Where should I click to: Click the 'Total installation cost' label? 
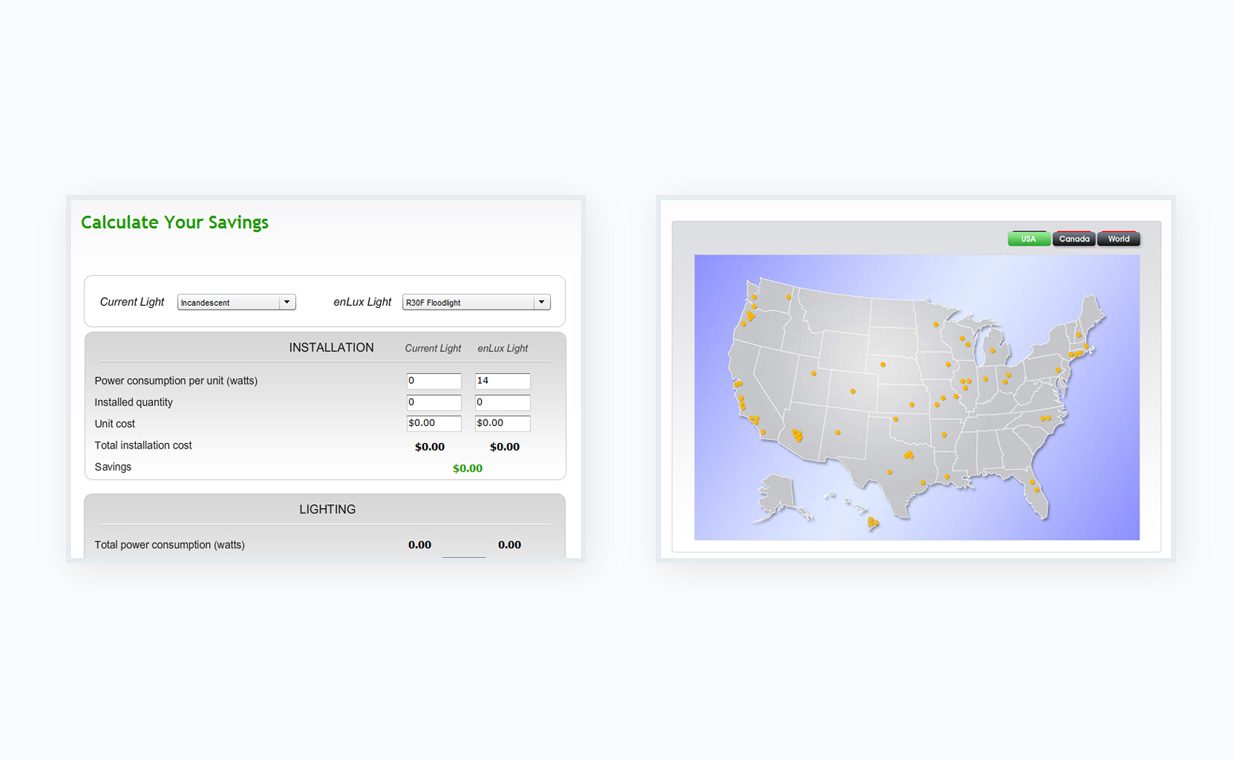[x=143, y=445]
